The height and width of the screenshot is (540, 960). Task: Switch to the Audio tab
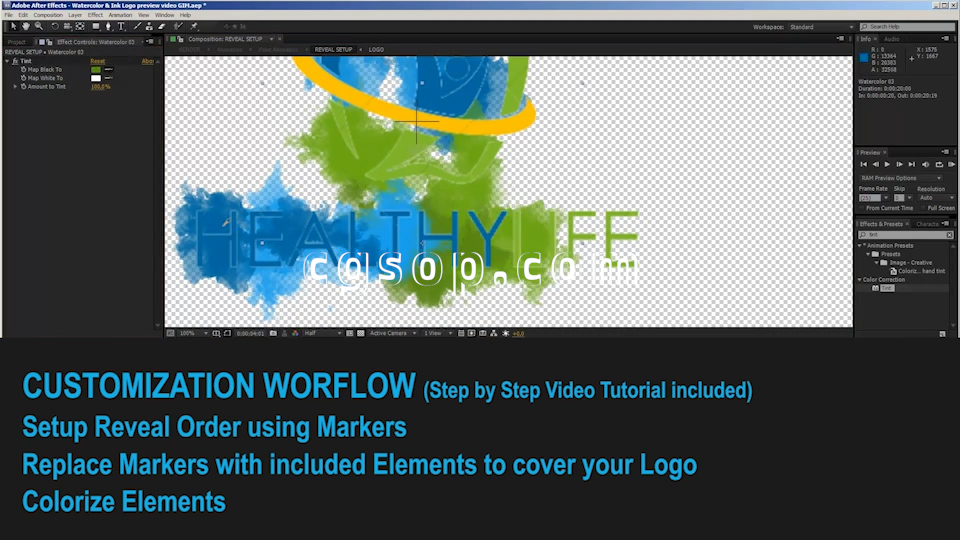[891, 39]
